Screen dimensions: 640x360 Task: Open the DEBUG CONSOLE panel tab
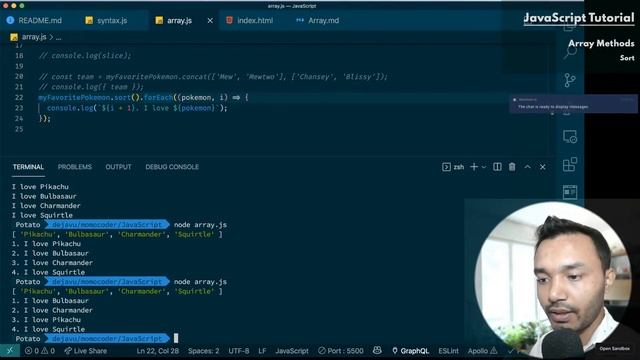click(x=172, y=167)
